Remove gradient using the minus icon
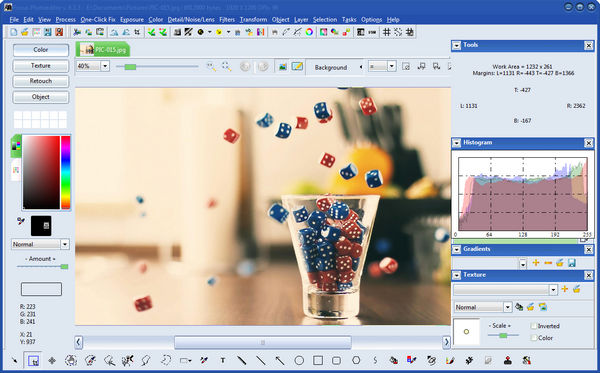 [548, 263]
